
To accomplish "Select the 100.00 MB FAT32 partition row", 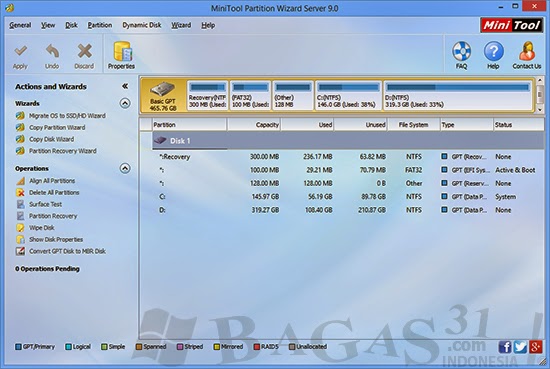I will point(348,170).
